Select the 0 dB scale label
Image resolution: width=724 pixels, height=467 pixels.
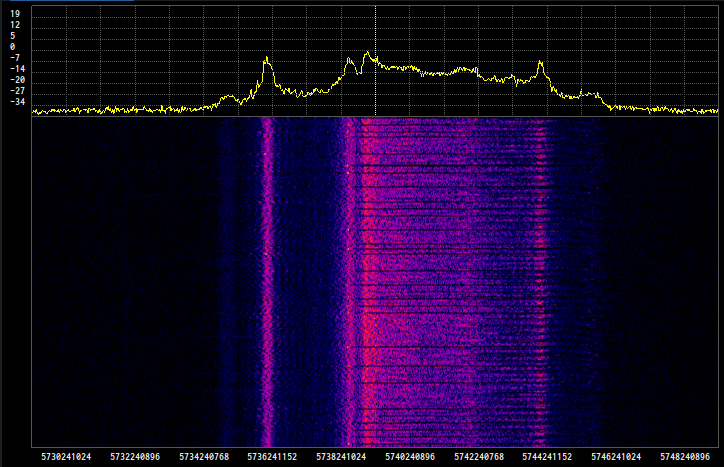[x=12, y=47]
